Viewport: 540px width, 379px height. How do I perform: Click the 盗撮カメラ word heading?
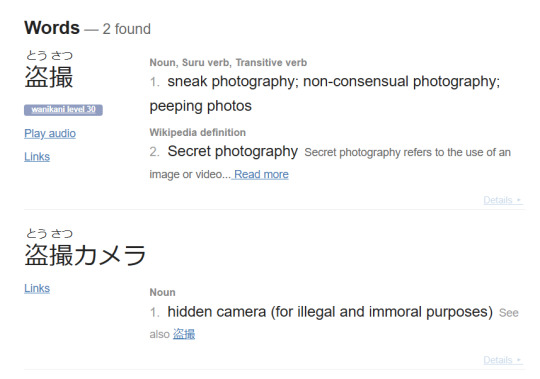[x=85, y=255]
